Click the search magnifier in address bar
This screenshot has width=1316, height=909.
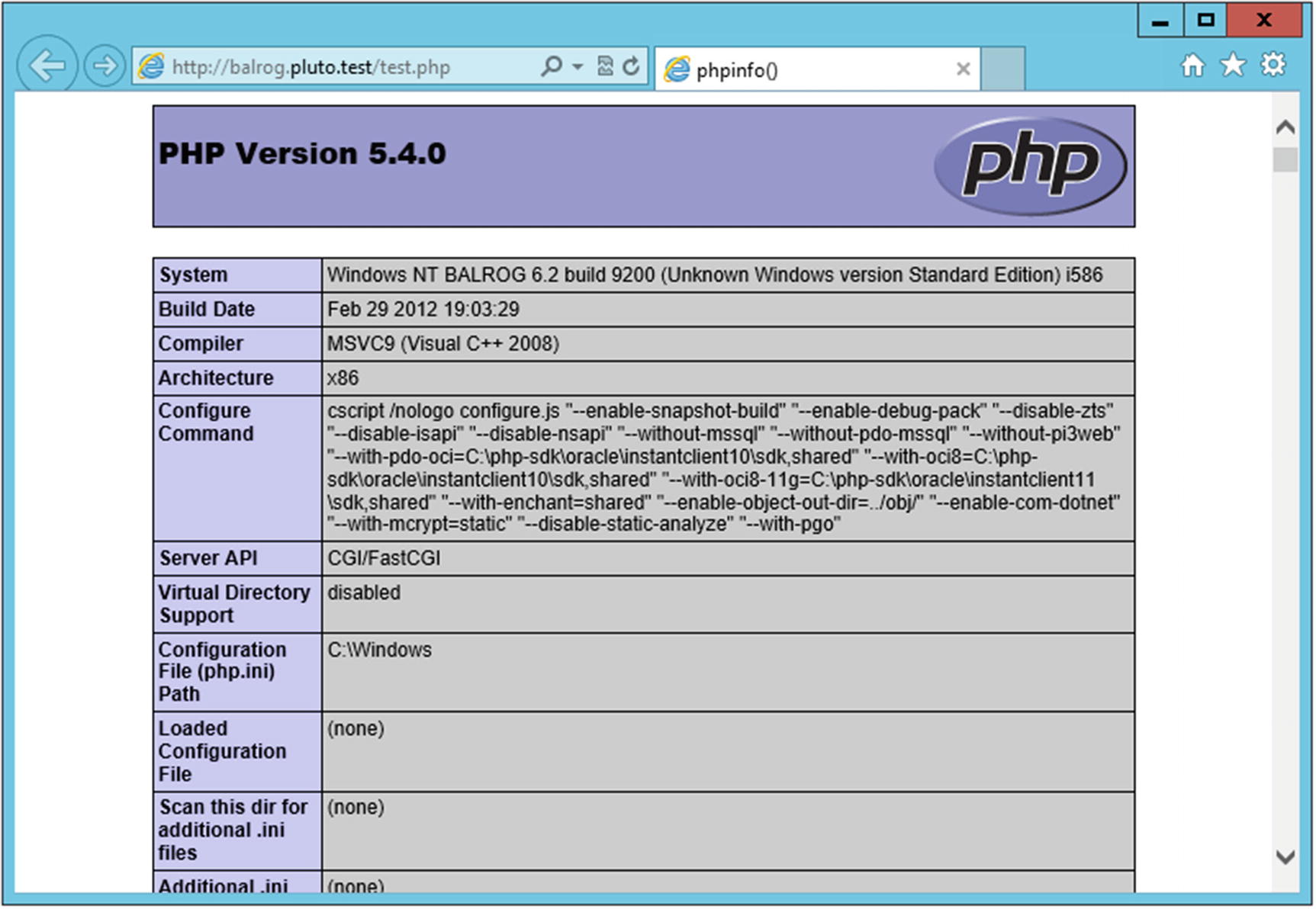[551, 66]
